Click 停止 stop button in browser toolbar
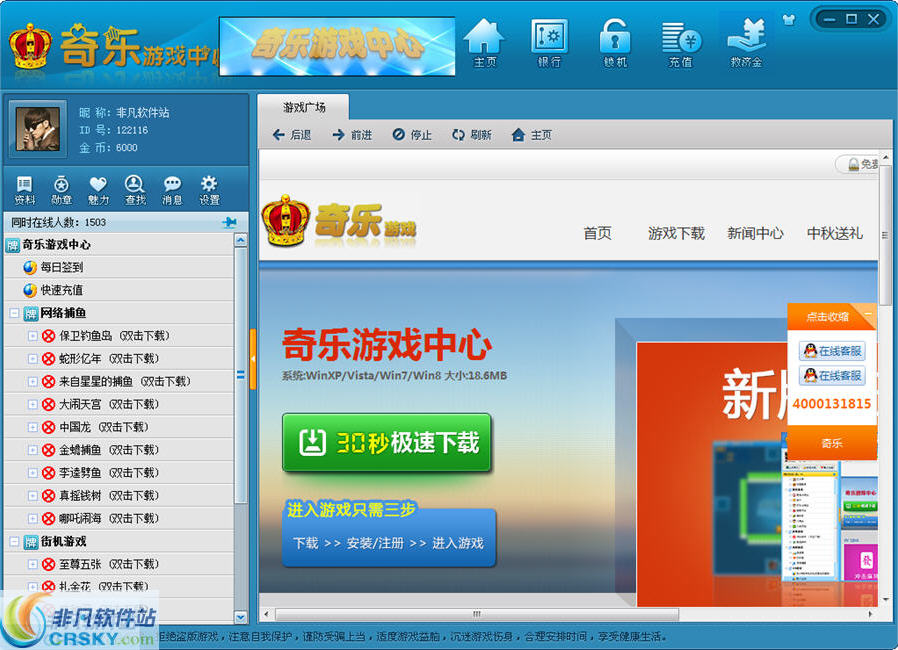Image resolution: width=898 pixels, height=650 pixels. [412, 135]
